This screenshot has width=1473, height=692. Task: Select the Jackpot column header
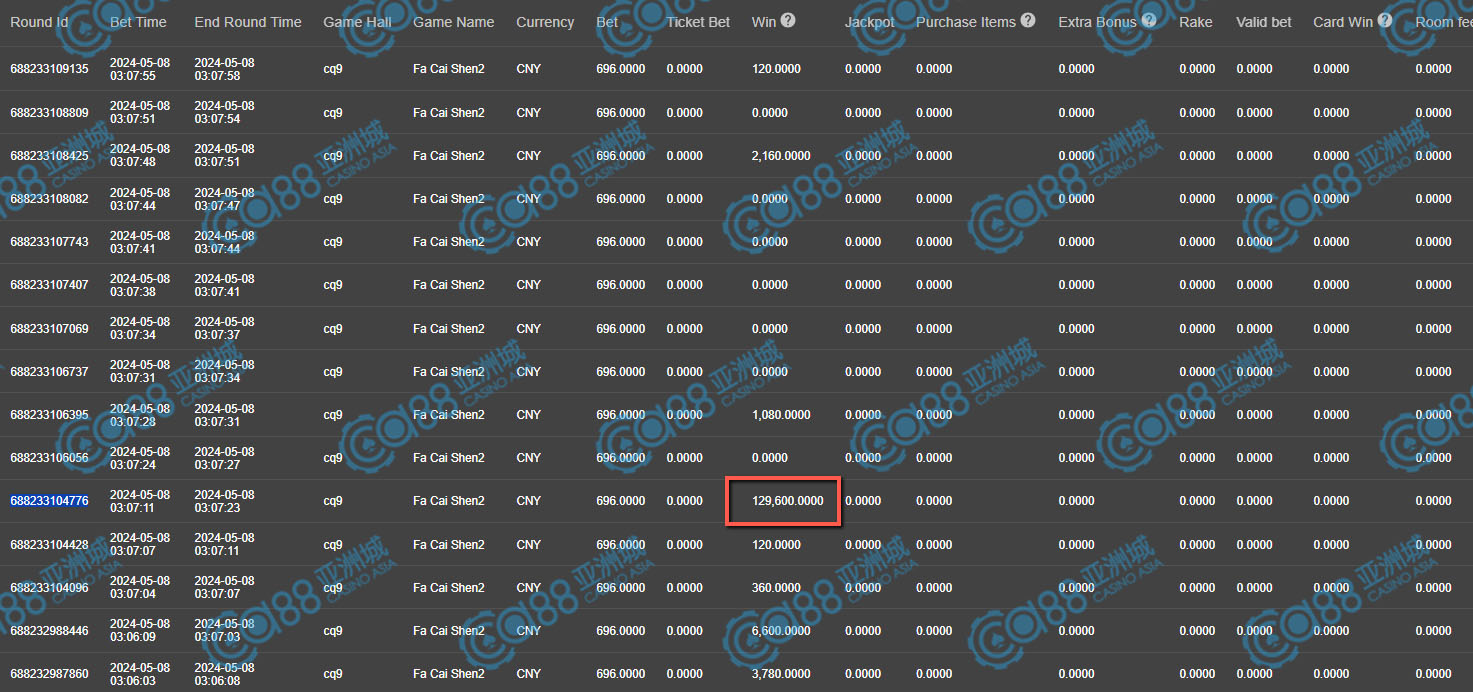[869, 22]
